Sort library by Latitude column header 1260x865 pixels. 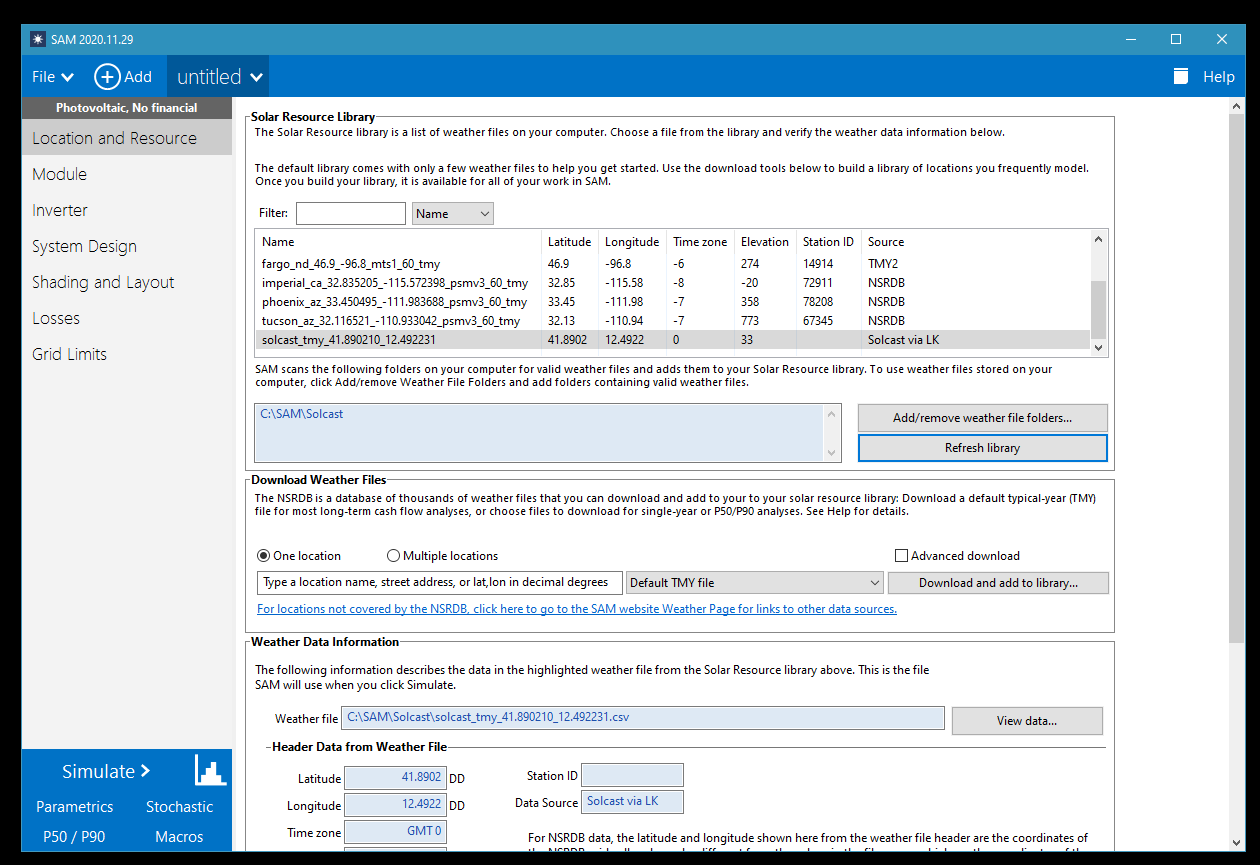tap(569, 242)
